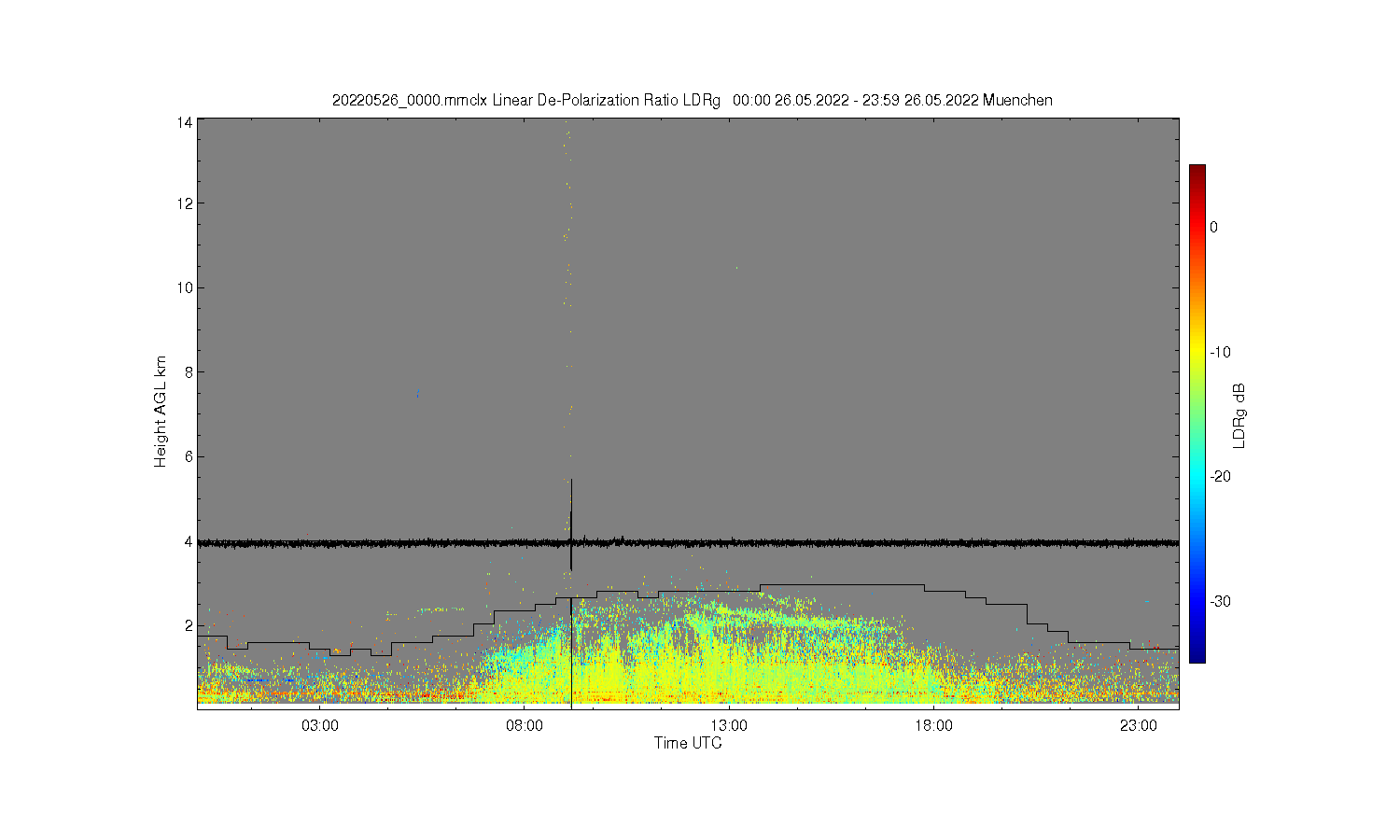Click the 13:00 time tick label
1400x840 pixels.
click(x=729, y=725)
